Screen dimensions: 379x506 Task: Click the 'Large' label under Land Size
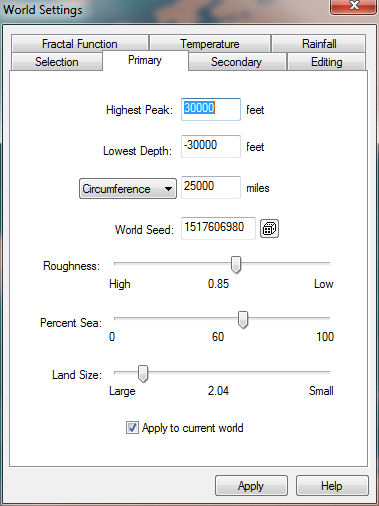pos(122,391)
